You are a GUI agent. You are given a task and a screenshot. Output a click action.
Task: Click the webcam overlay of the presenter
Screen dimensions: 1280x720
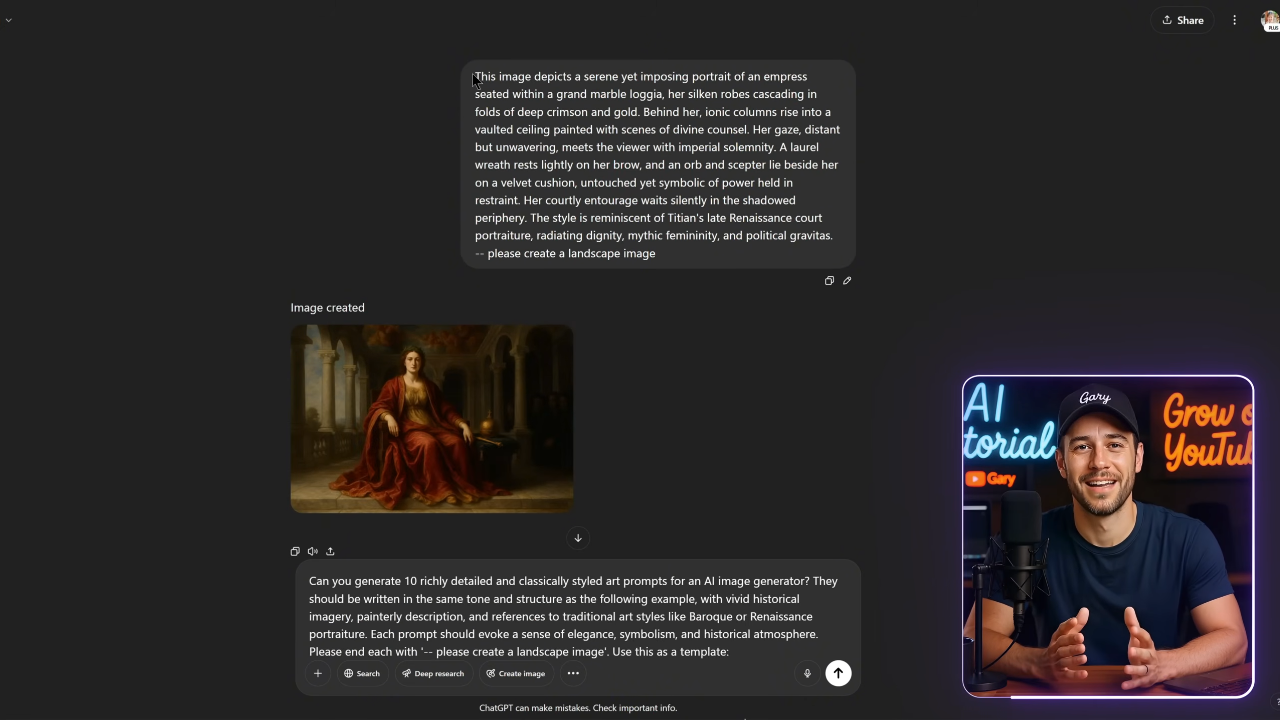[1108, 537]
